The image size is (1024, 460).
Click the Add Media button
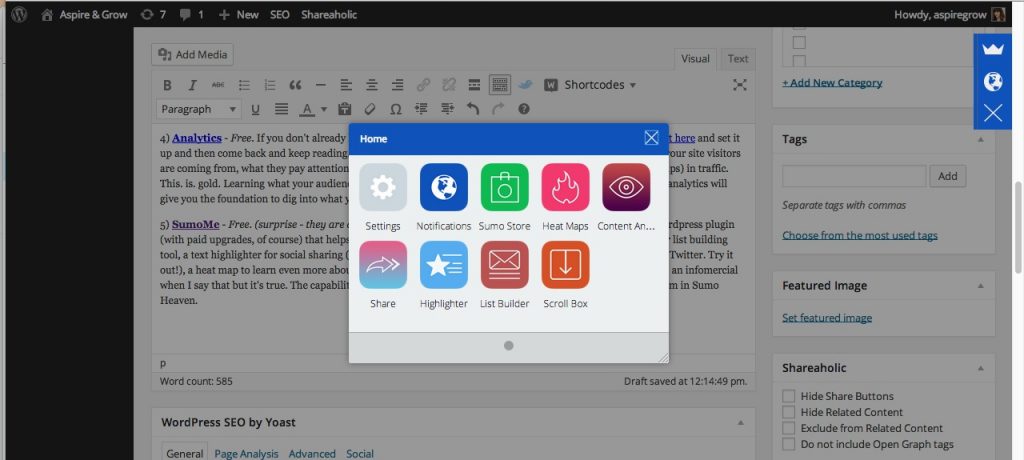[193, 55]
